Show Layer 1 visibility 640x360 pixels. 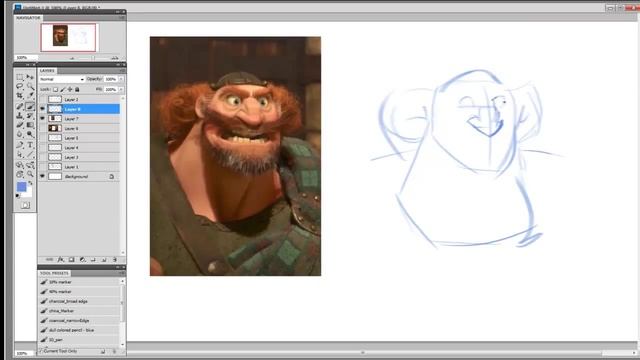click(42, 167)
